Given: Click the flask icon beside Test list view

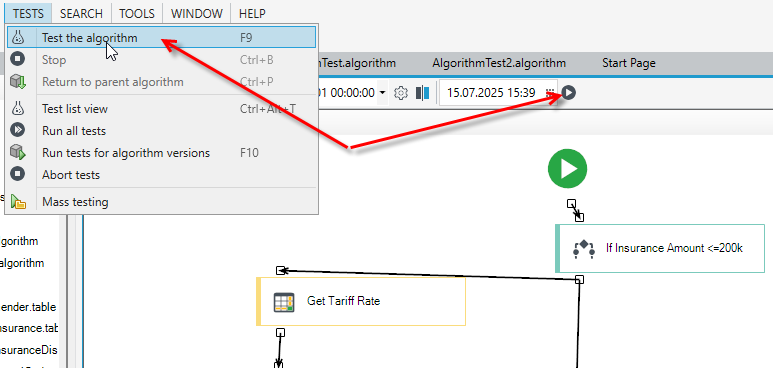Looking at the screenshot, I should point(18,109).
